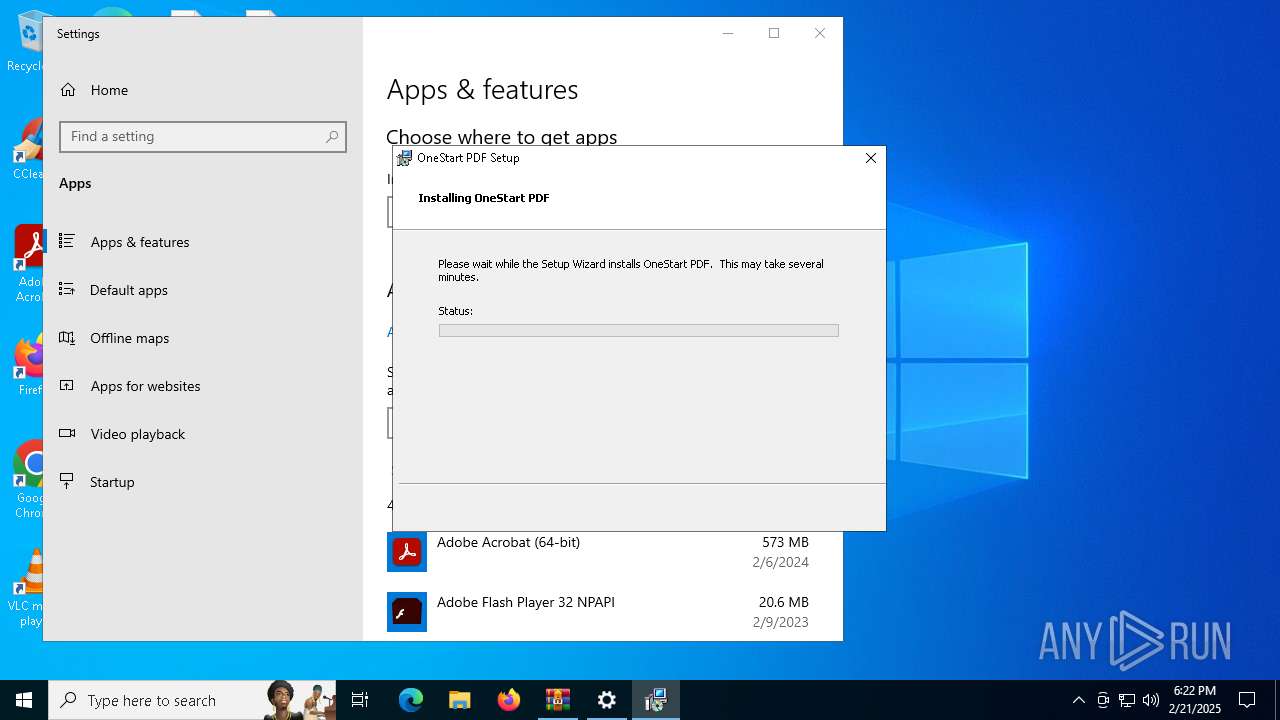Click the Adobe Acrobat red app icon in list

(407, 552)
